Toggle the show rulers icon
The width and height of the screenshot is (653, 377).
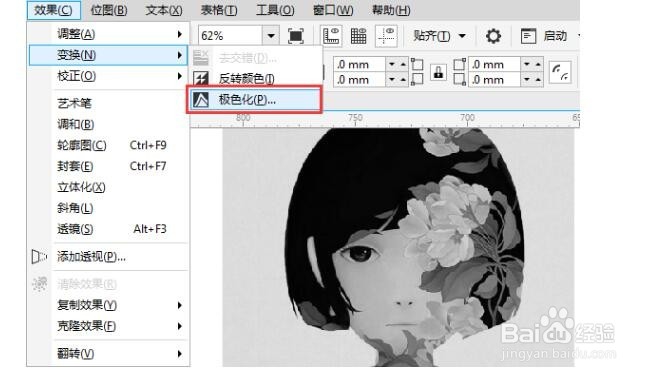pos(331,36)
